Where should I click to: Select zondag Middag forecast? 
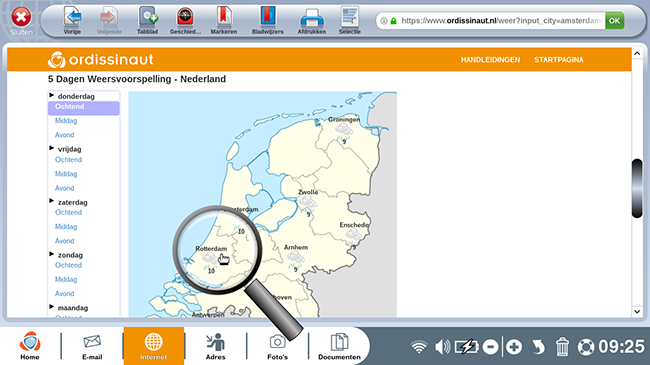pos(66,279)
